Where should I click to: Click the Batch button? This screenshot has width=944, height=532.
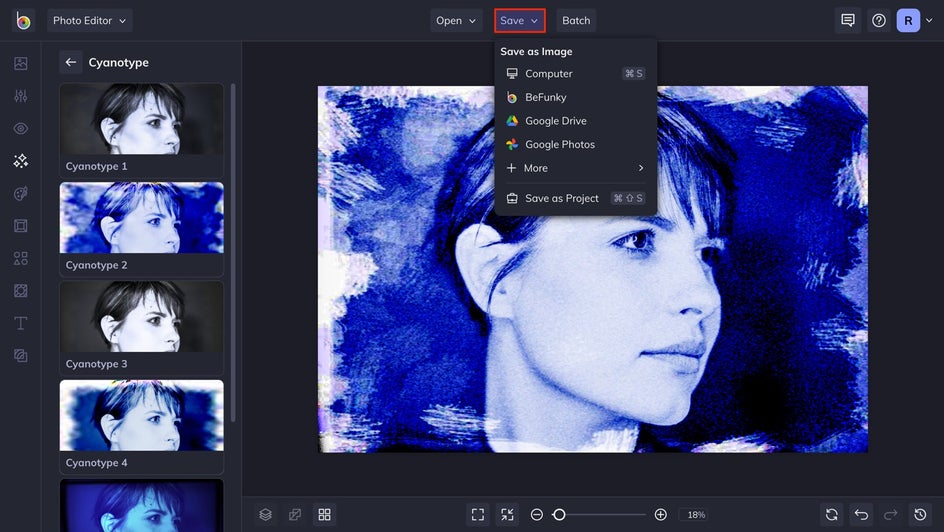(x=576, y=20)
